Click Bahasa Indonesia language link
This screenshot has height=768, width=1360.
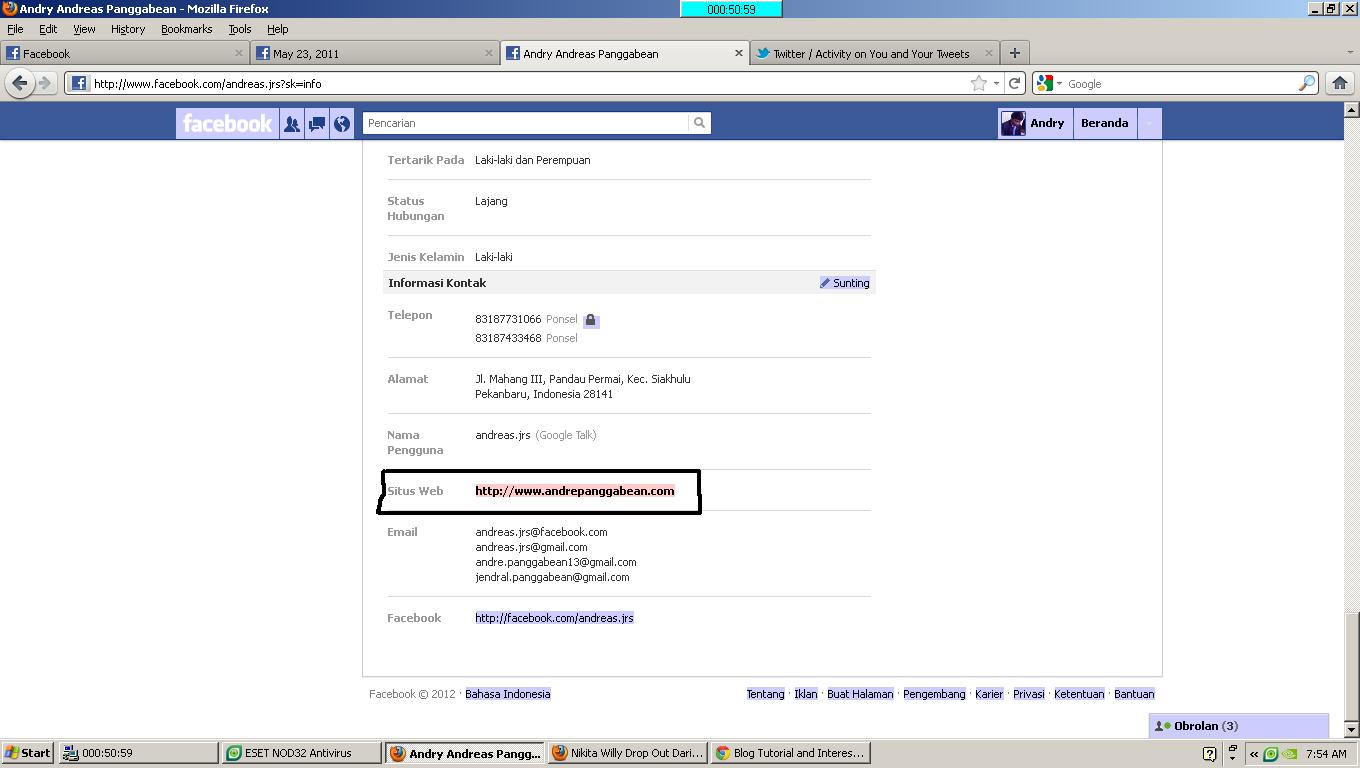point(508,694)
